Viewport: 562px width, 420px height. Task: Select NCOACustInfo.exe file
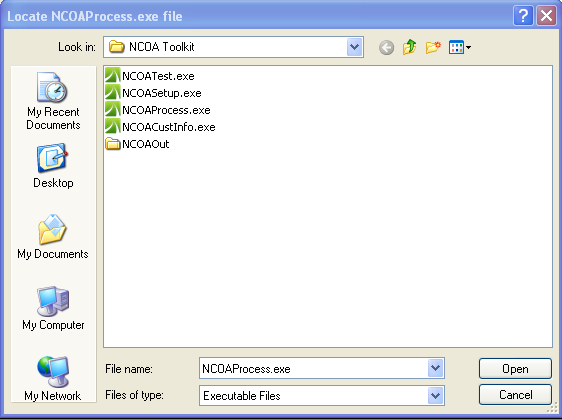pos(160,127)
